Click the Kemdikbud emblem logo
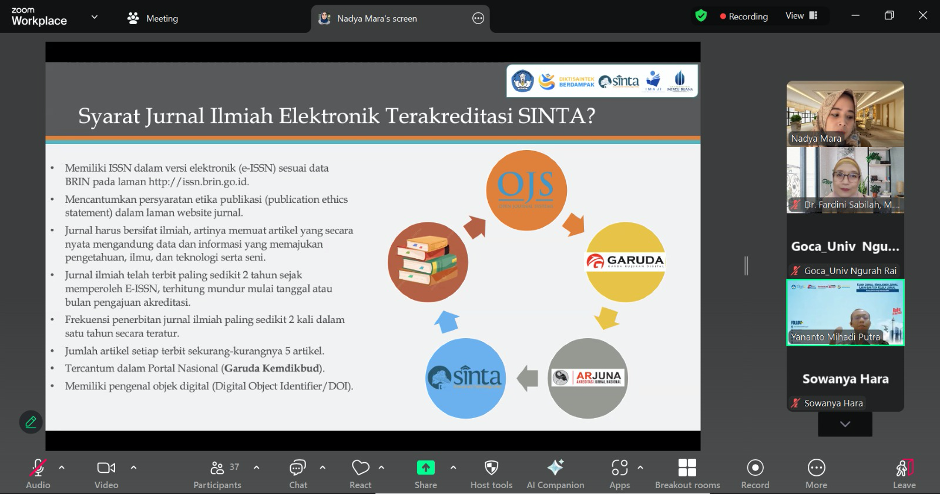Image resolution: width=941 pixels, height=495 pixels. [x=522, y=81]
